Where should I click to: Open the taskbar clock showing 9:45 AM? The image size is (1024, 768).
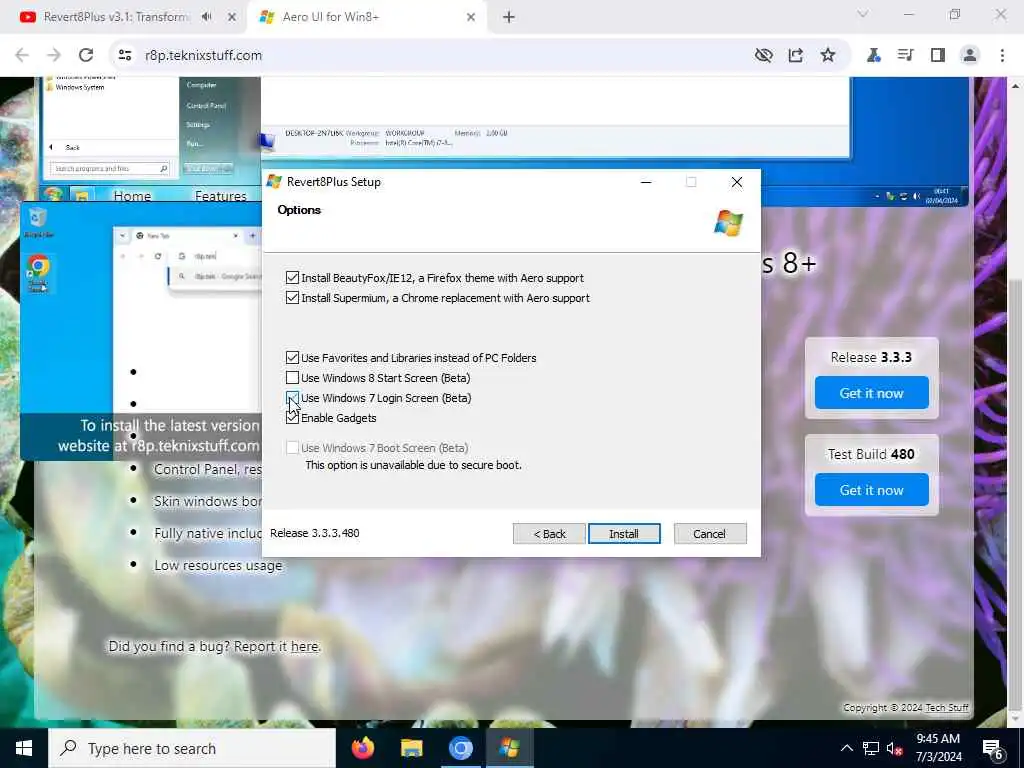tap(938, 748)
